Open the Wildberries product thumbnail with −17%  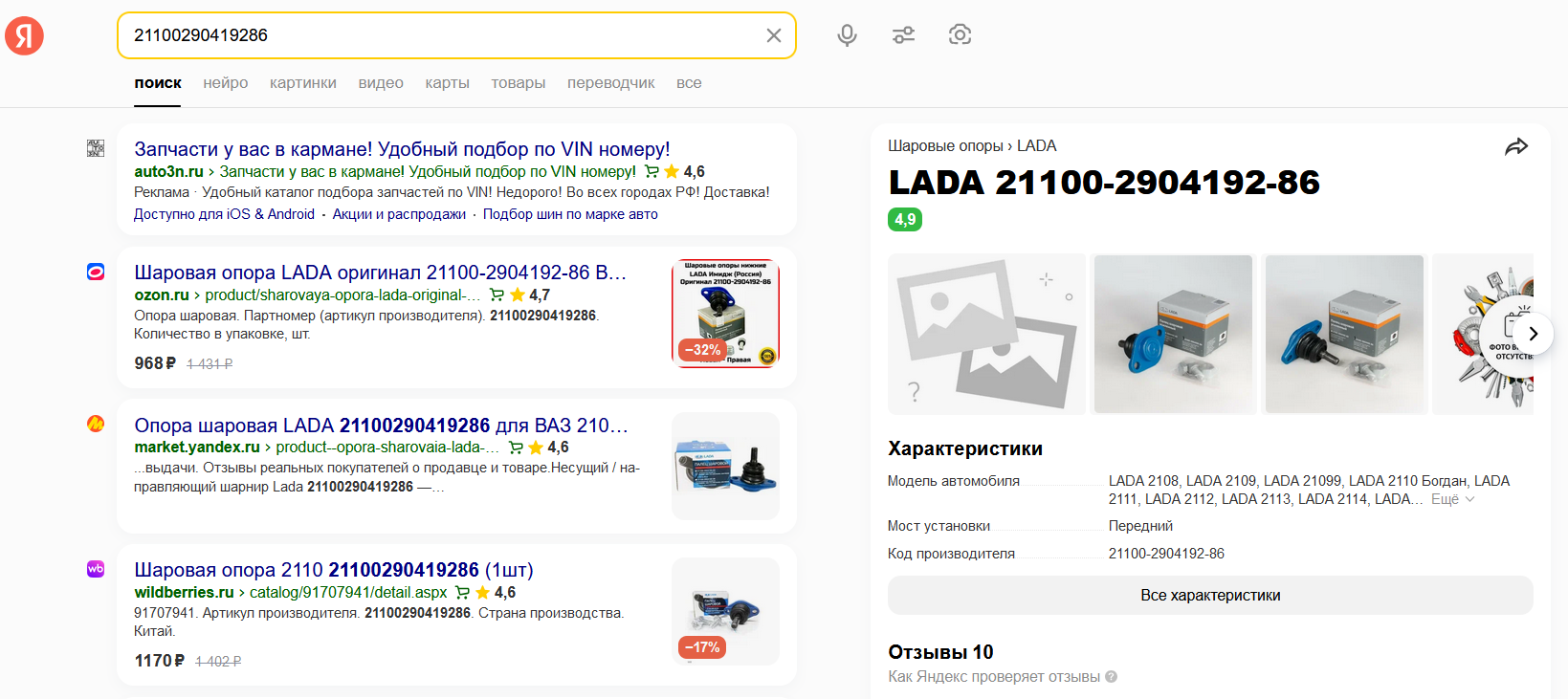(725, 611)
